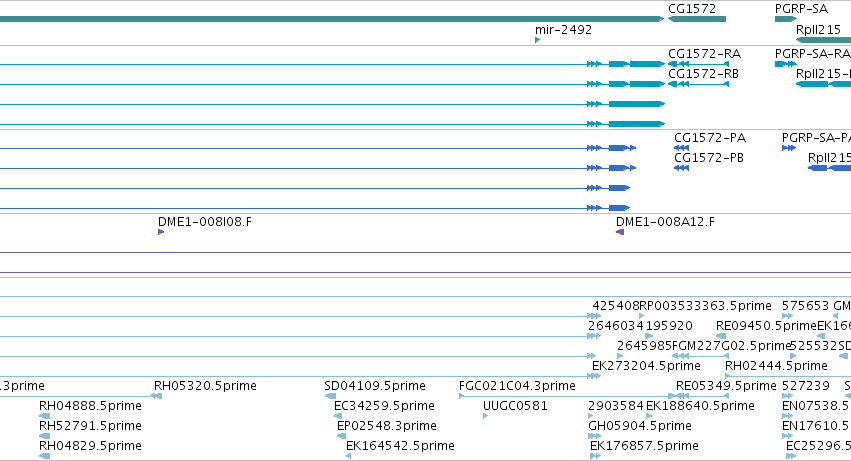Click the RH04888.5prime label

[x=90, y=406]
